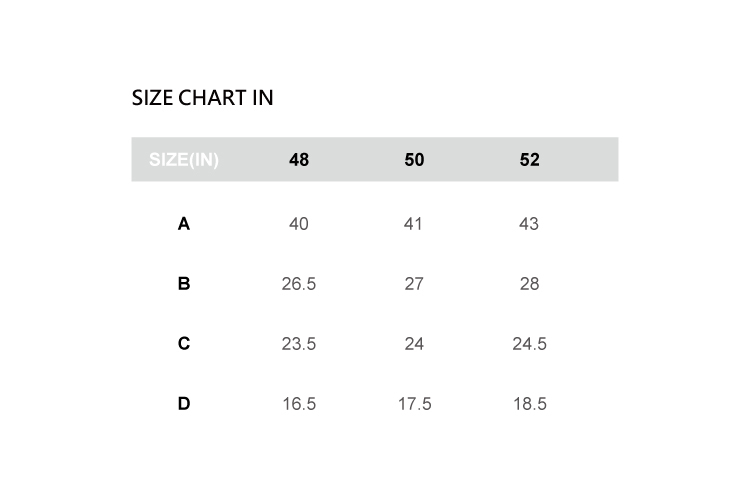Select value 23.5 in row C
Image resolution: width=750 pixels, height=500 pixels.
coord(299,344)
